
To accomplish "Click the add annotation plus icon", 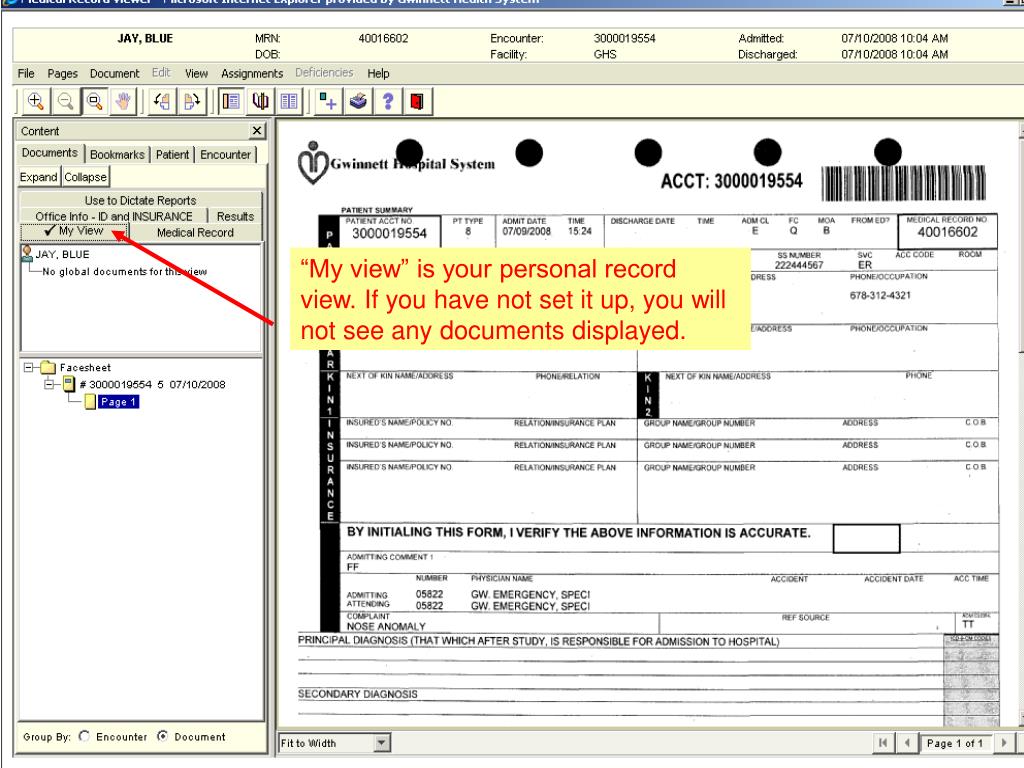I will (328, 101).
